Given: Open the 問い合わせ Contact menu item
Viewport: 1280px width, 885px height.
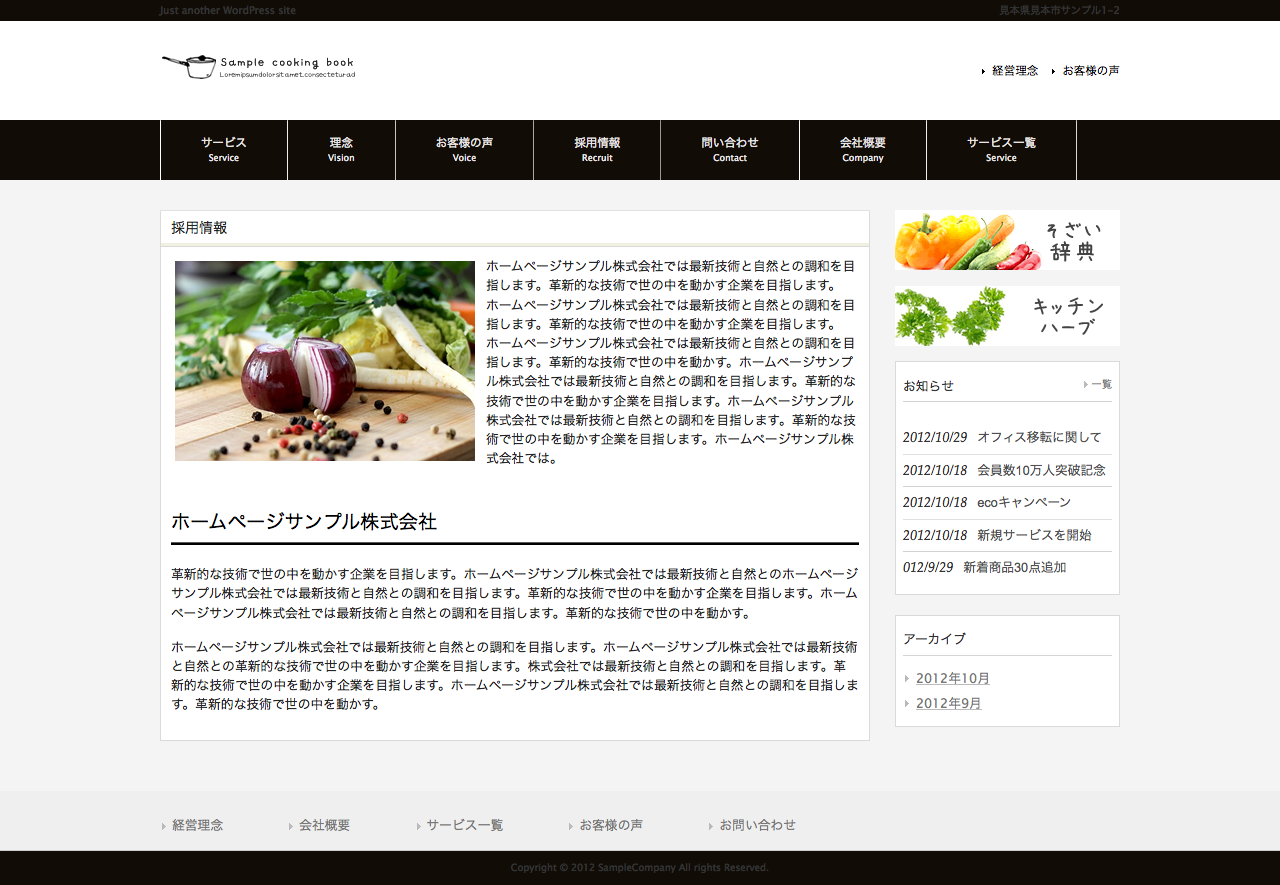Looking at the screenshot, I should [x=730, y=150].
